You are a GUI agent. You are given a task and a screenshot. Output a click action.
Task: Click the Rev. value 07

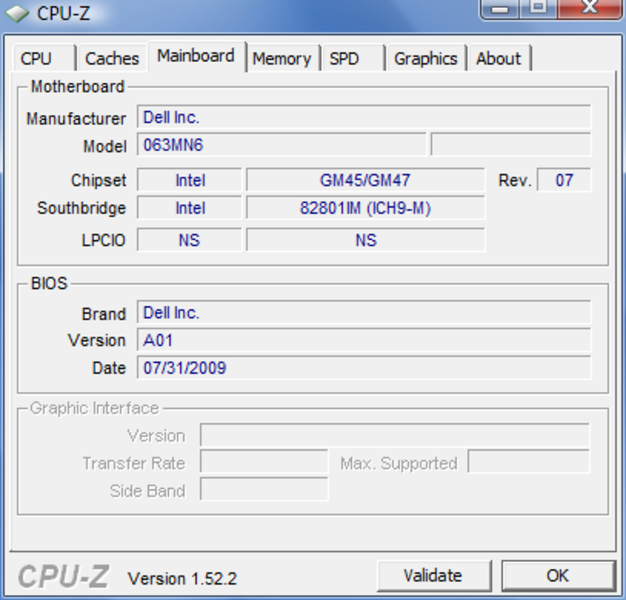click(x=564, y=180)
